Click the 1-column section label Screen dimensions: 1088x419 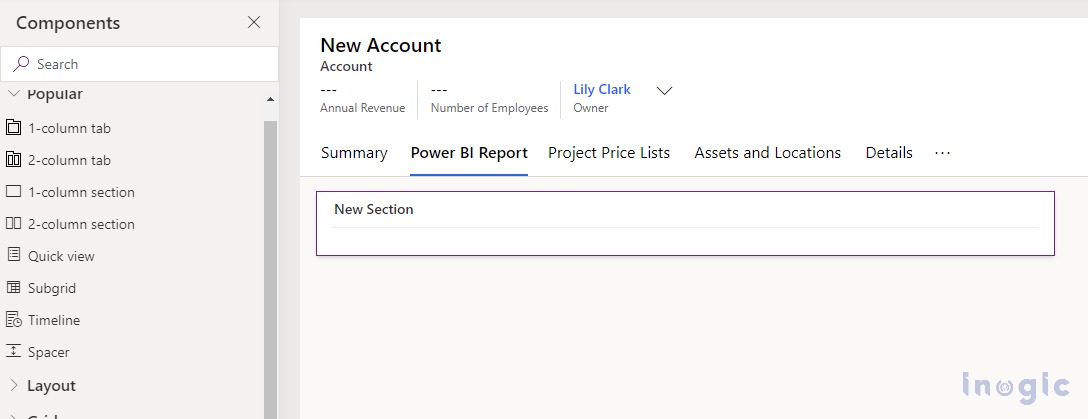pyautogui.click(x=81, y=192)
